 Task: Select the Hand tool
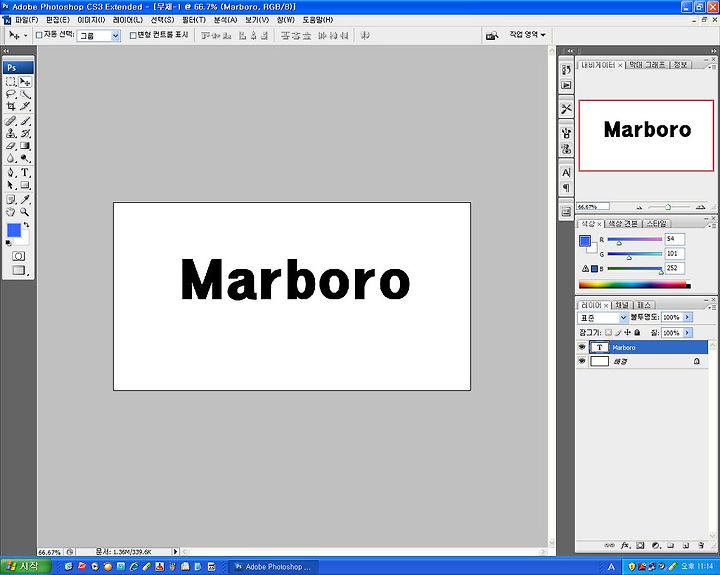11,212
